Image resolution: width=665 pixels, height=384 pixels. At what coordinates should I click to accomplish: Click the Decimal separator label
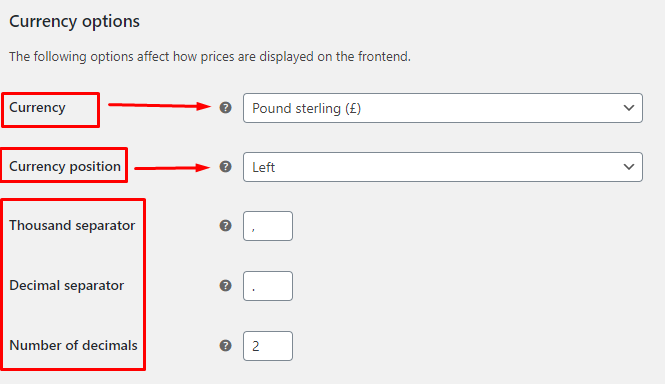tap(67, 285)
